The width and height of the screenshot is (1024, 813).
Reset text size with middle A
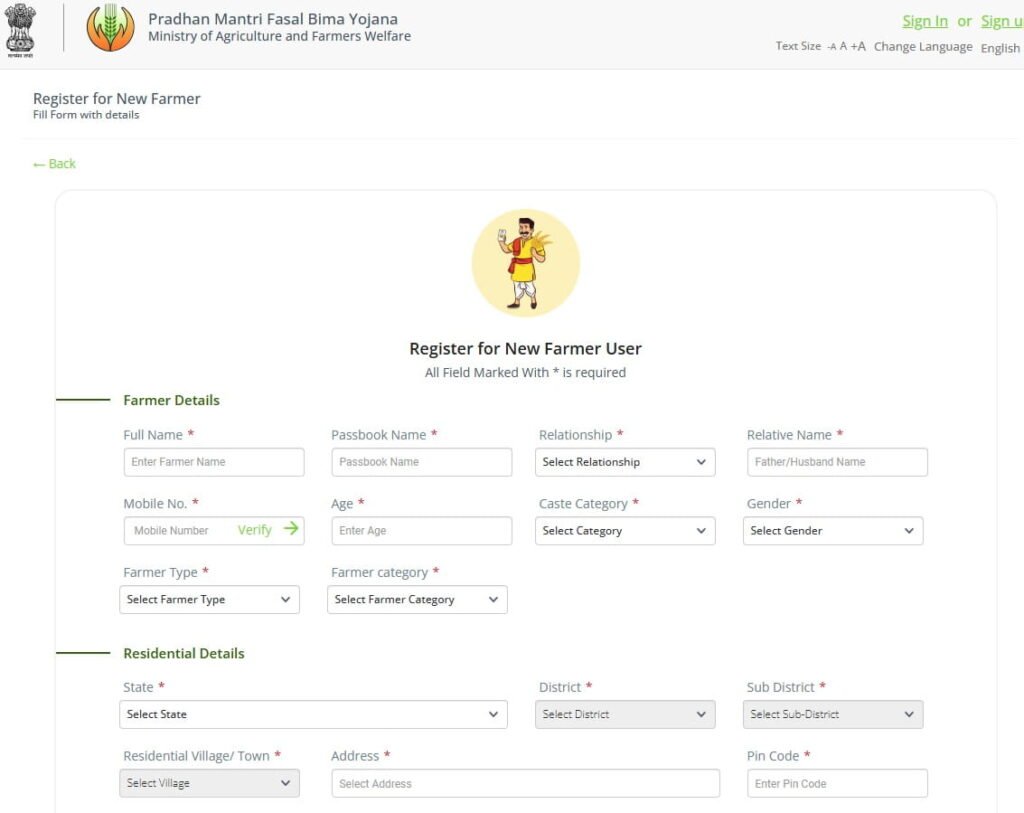coord(843,46)
